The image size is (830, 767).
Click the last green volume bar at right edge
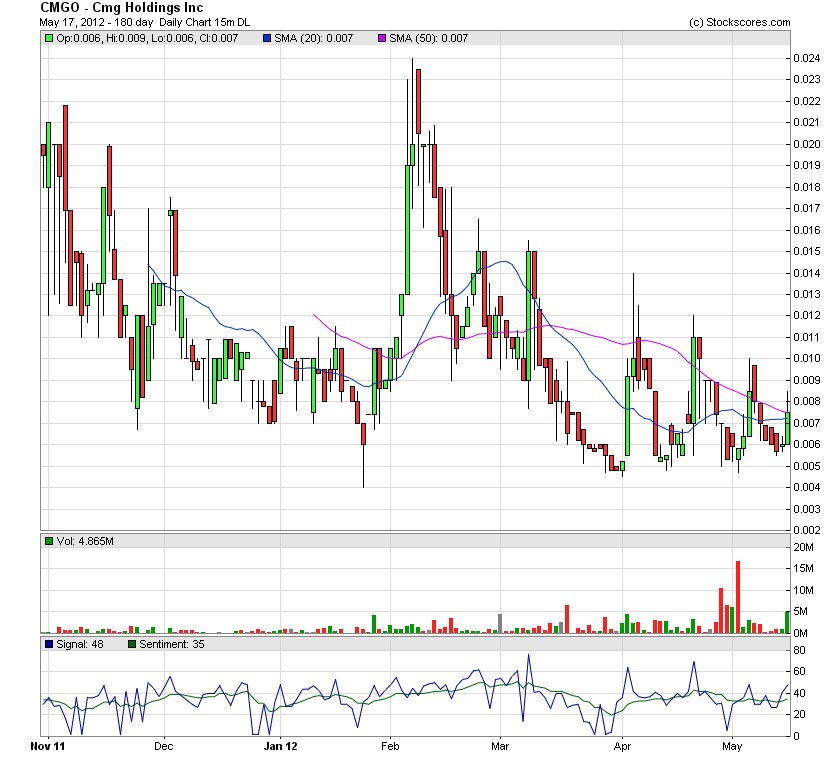[788, 622]
